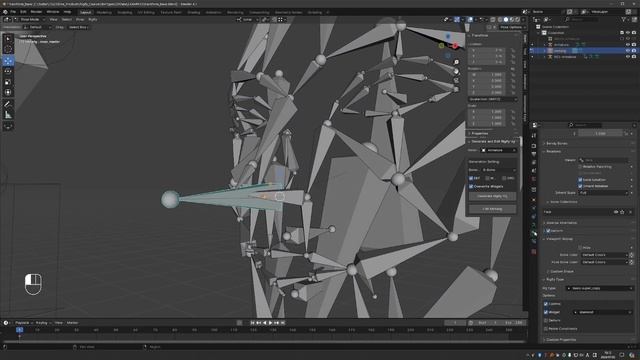The width and height of the screenshot is (640, 360).
Task: Open the Keying menu in the timeline
Action: tap(42, 323)
